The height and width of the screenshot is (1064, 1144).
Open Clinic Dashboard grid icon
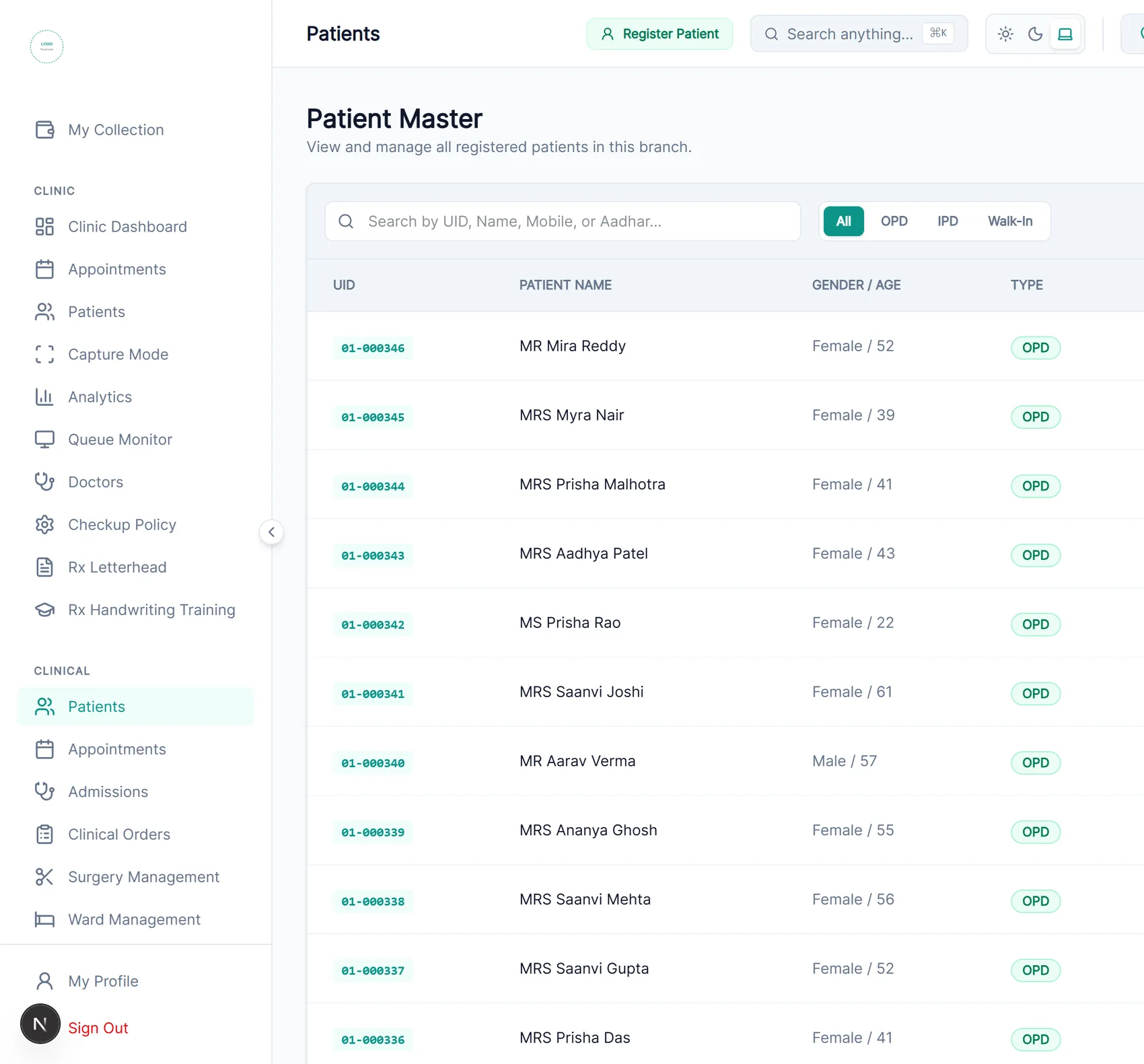tap(44, 227)
